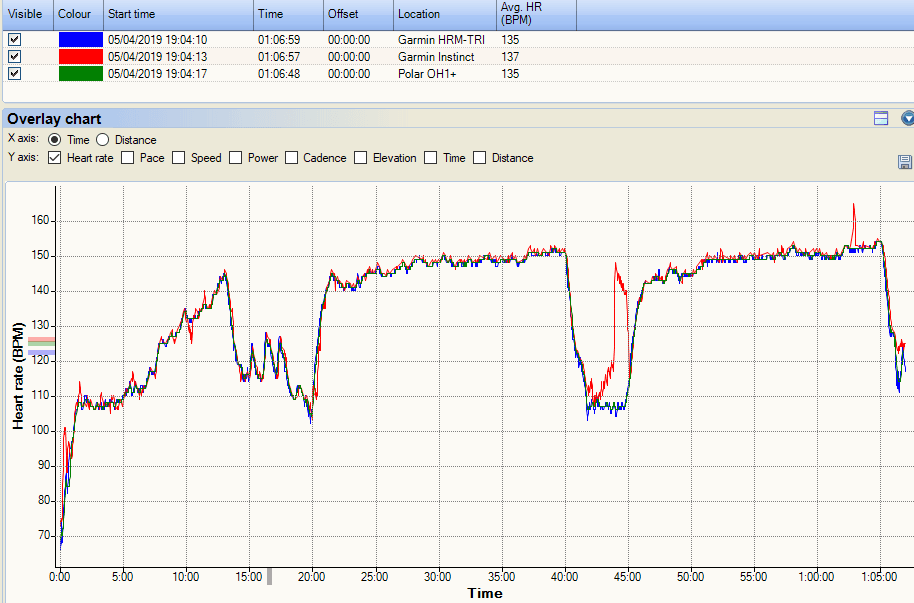Click the green colour swatch for Polar OH1+

pyautogui.click(x=81, y=73)
